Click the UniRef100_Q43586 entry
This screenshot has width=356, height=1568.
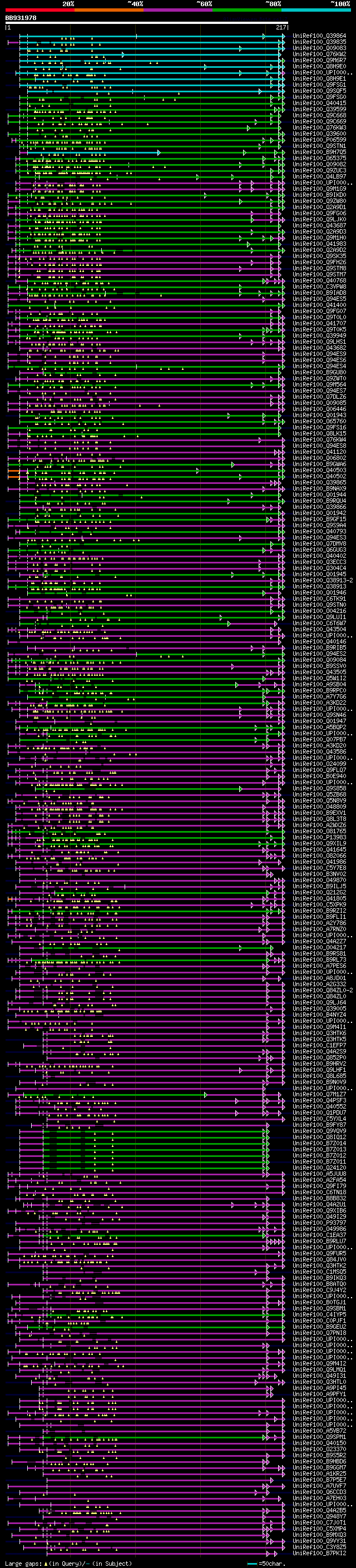tap(319, 752)
